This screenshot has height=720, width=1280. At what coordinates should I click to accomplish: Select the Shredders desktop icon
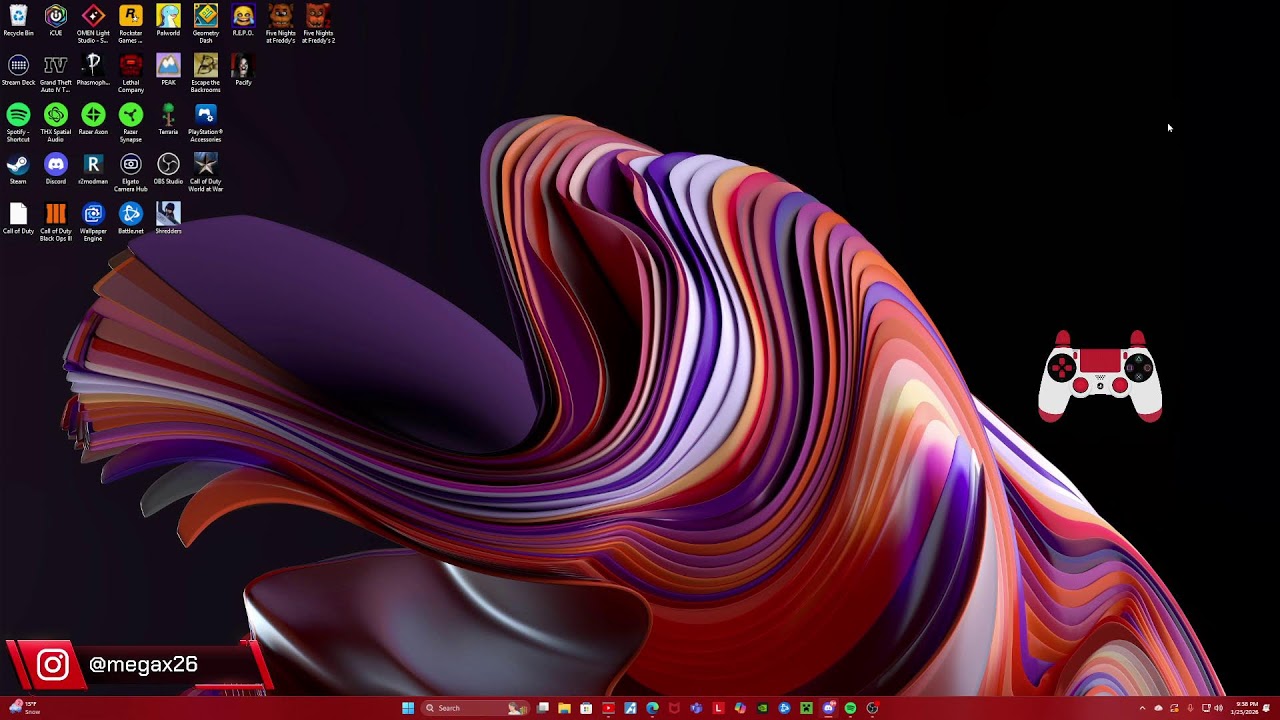[x=168, y=219]
